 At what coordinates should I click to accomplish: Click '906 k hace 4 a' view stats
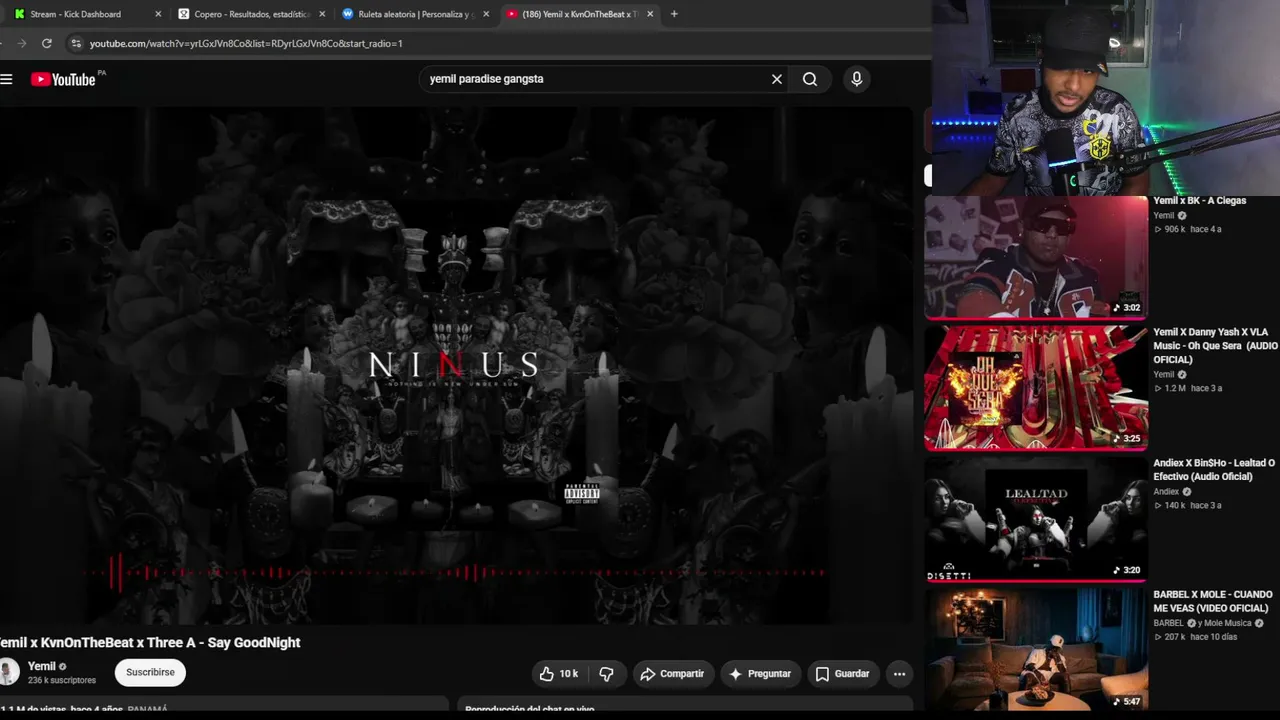pos(1187,229)
